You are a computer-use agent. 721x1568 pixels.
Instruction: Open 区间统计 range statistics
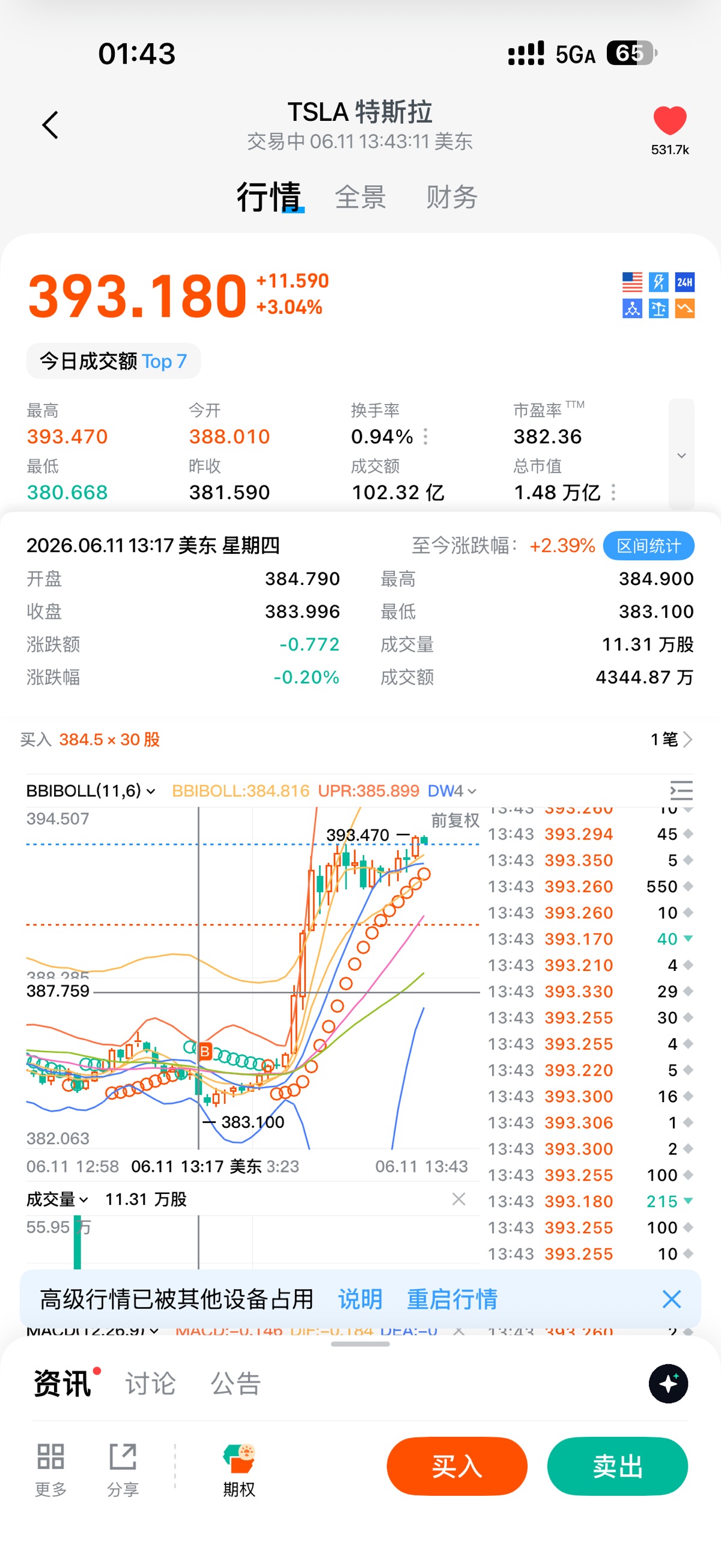tap(648, 545)
